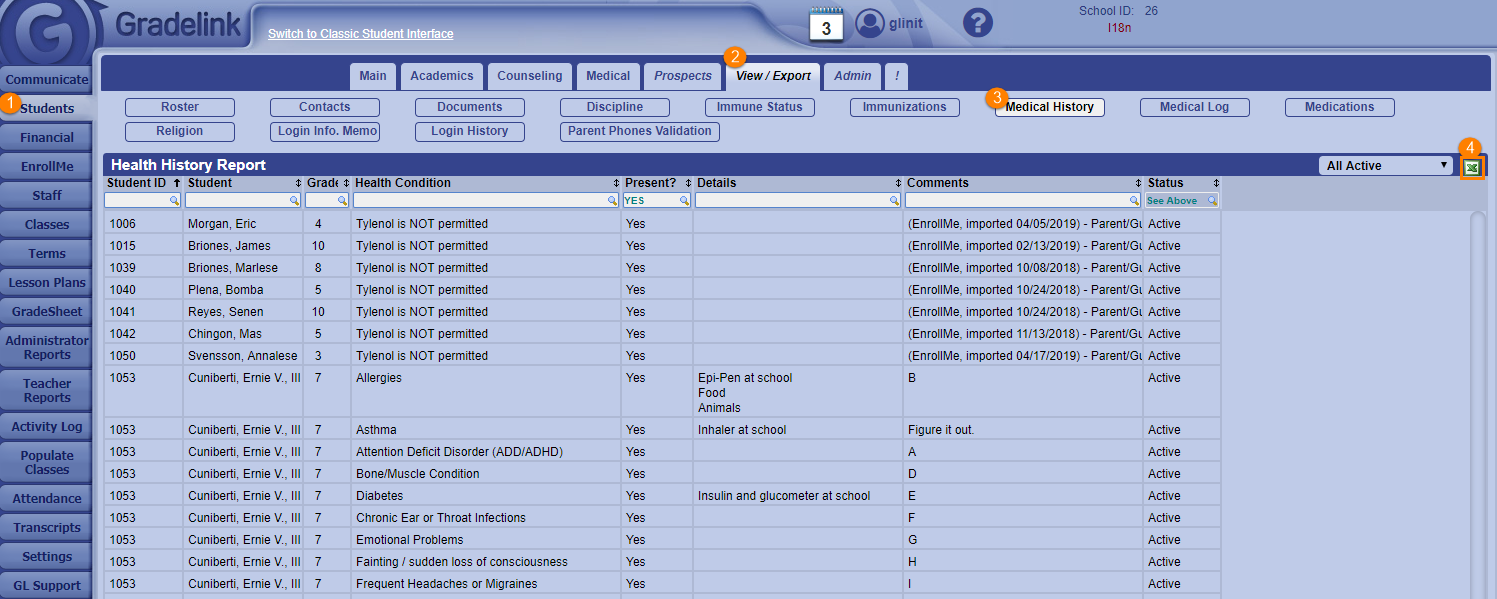
Task: Sort by Student ID column arrow
Action: tap(177, 183)
